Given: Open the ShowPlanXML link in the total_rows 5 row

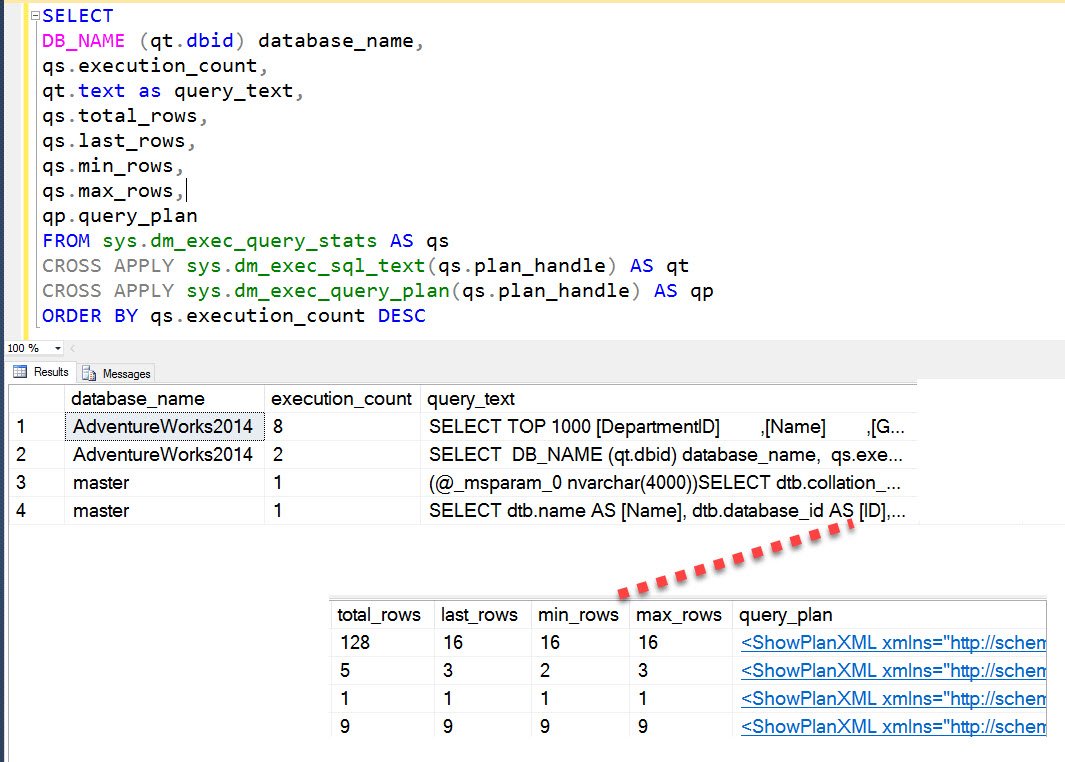Looking at the screenshot, I should [x=893, y=670].
